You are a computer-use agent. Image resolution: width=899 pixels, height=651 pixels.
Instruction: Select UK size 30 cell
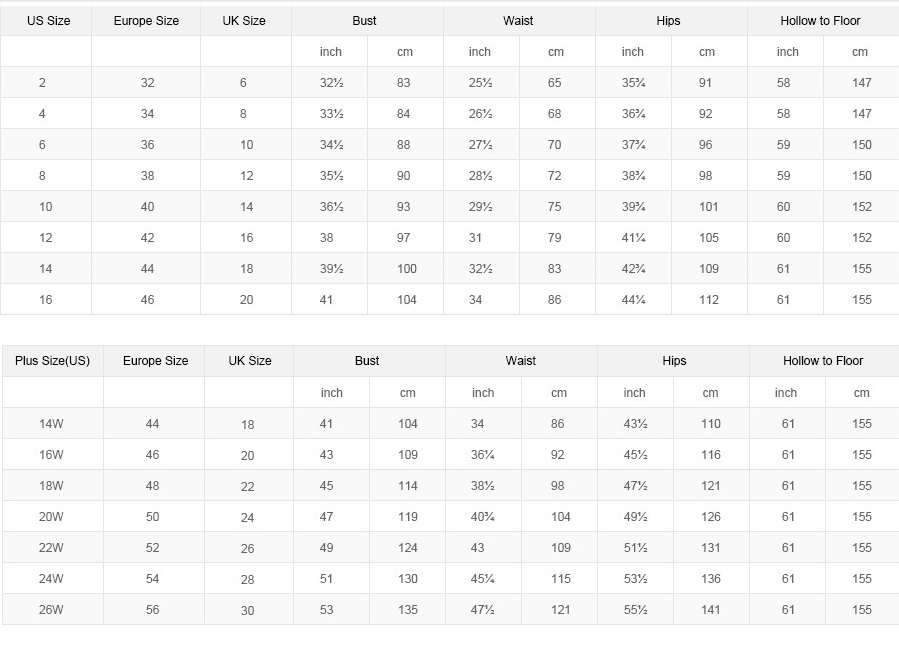247,611
